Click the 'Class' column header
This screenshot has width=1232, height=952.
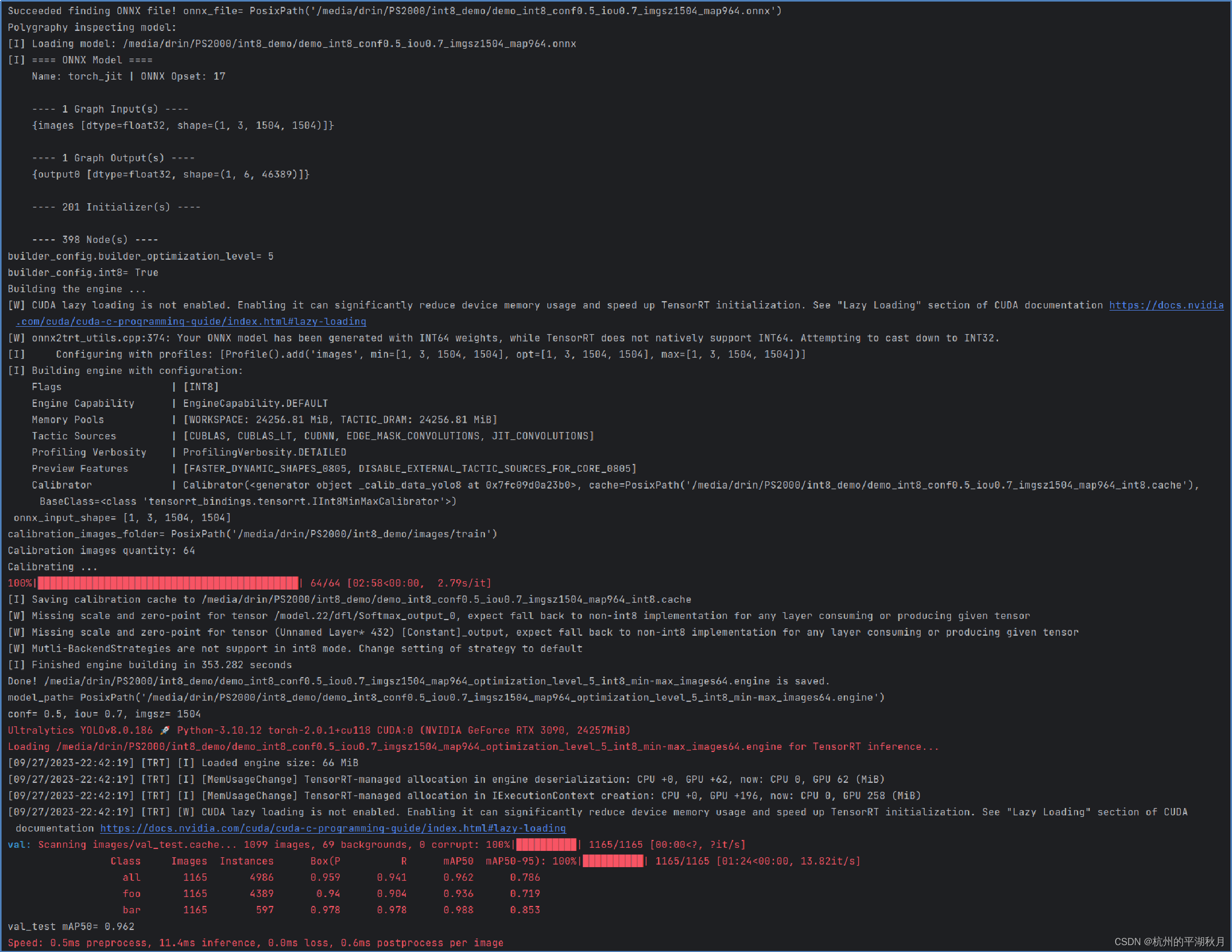pyautogui.click(x=125, y=861)
